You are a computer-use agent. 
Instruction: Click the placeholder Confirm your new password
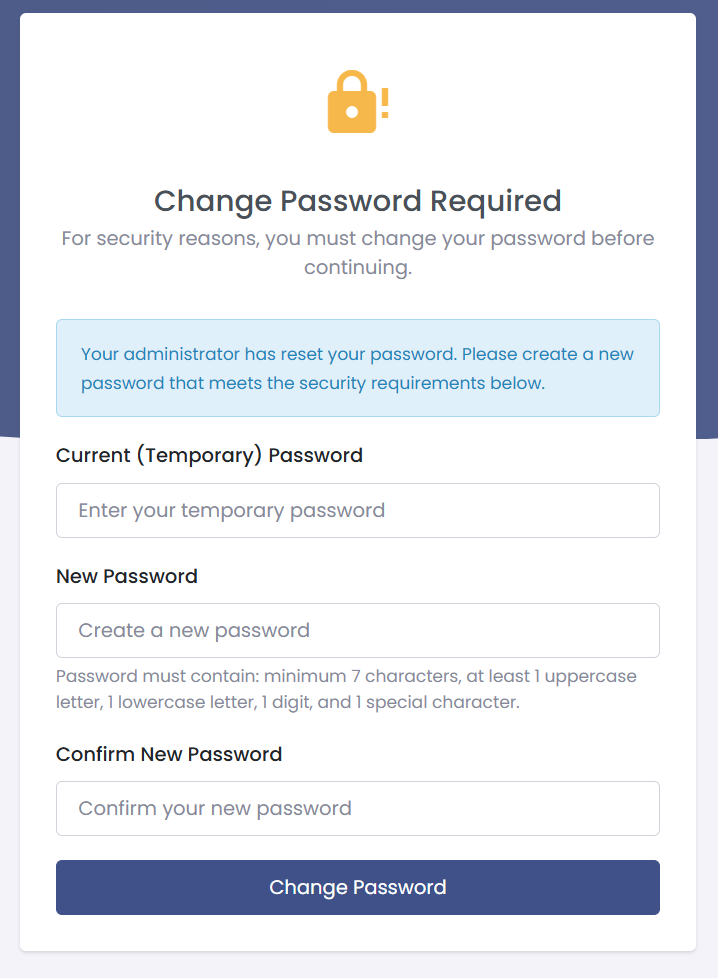tap(214, 808)
